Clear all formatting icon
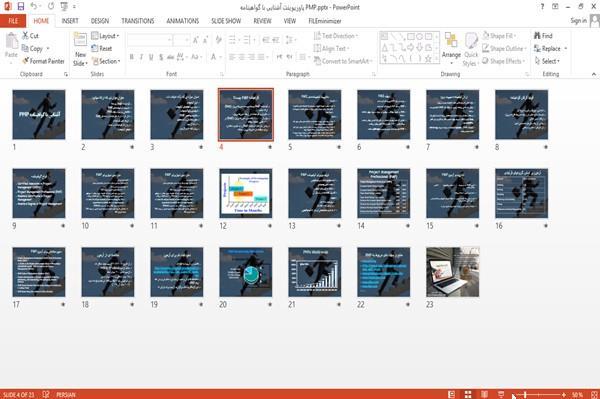The image size is (600, 399). (x=218, y=40)
